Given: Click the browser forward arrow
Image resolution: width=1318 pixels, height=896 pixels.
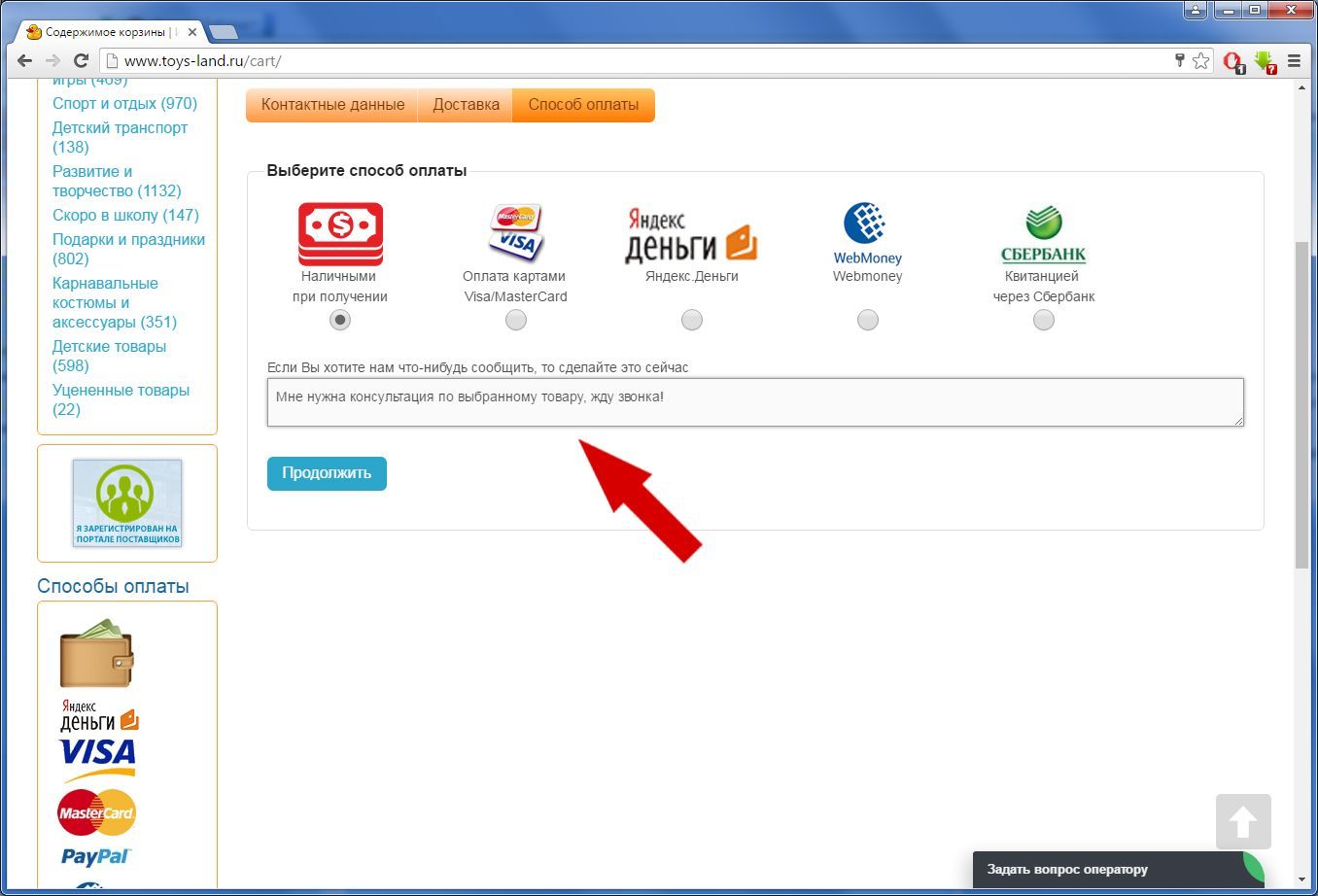Looking at the screenshot, I should click(53, 60).
